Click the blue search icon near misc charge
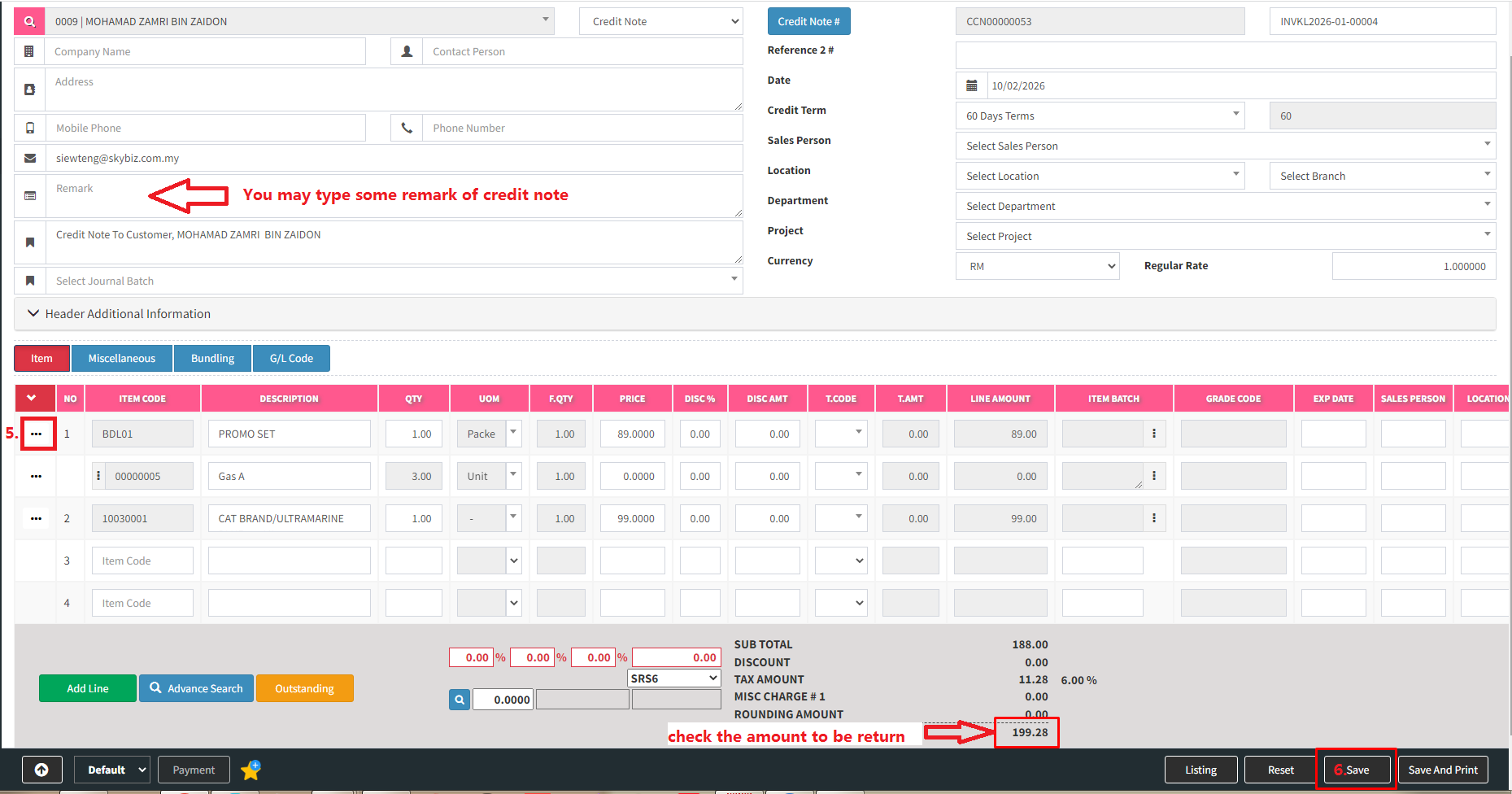Image resolution: width=1512 pixels, height=794 pixels. pyautogui.click(x=460, y=700)
